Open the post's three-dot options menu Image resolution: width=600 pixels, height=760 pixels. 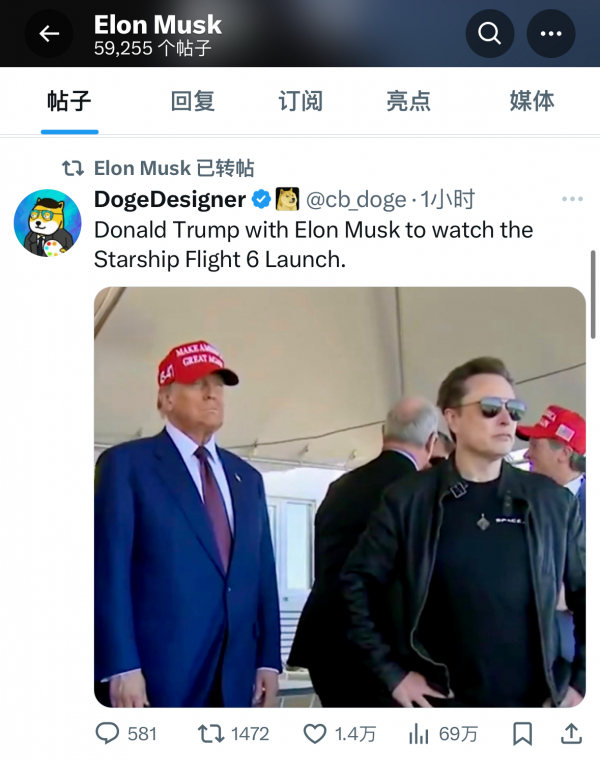[572, 199]
